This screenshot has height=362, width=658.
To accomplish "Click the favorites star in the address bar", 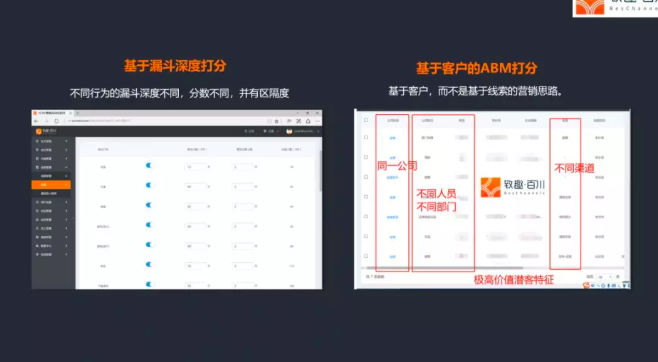I will 277,121.
